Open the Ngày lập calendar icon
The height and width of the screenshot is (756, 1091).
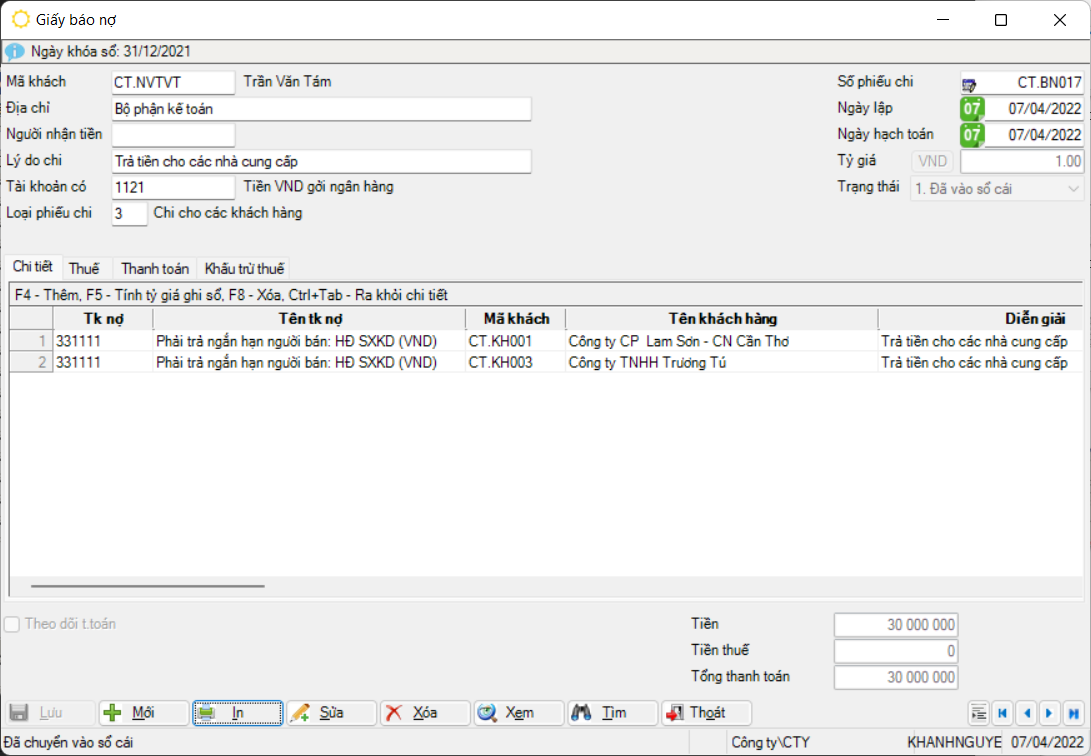click(971, 109)
